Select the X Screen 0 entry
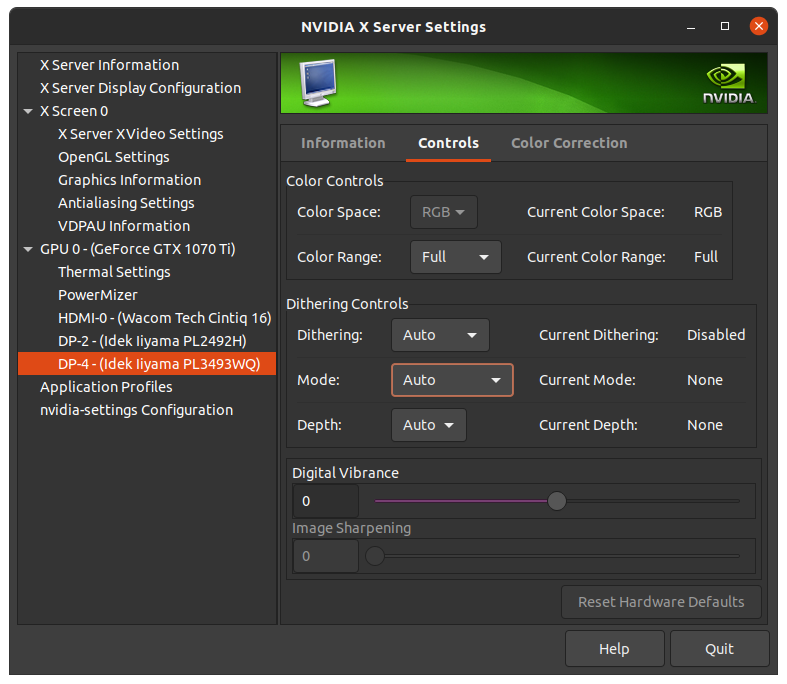Image resolution: width=787 pixels, height=684 pixels. (x=74, y=111)
